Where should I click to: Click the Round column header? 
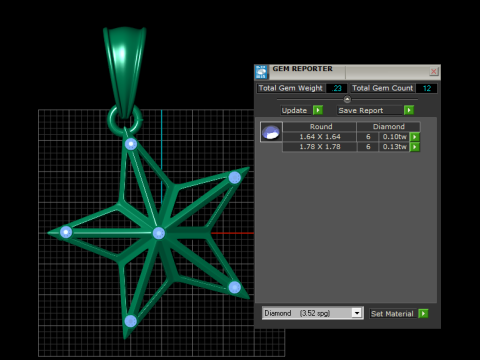[320, 127]
